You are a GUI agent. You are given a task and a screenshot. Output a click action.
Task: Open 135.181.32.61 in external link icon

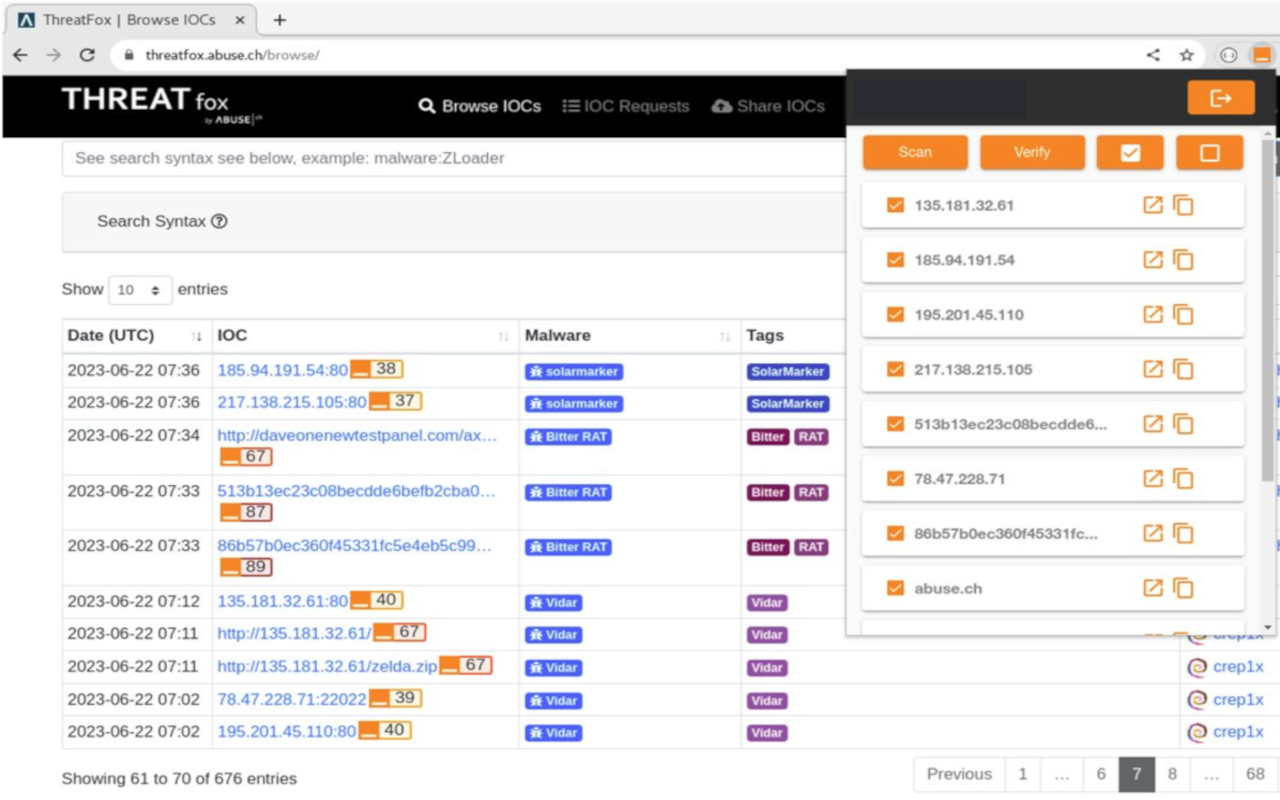click(x=1153, y=205)
